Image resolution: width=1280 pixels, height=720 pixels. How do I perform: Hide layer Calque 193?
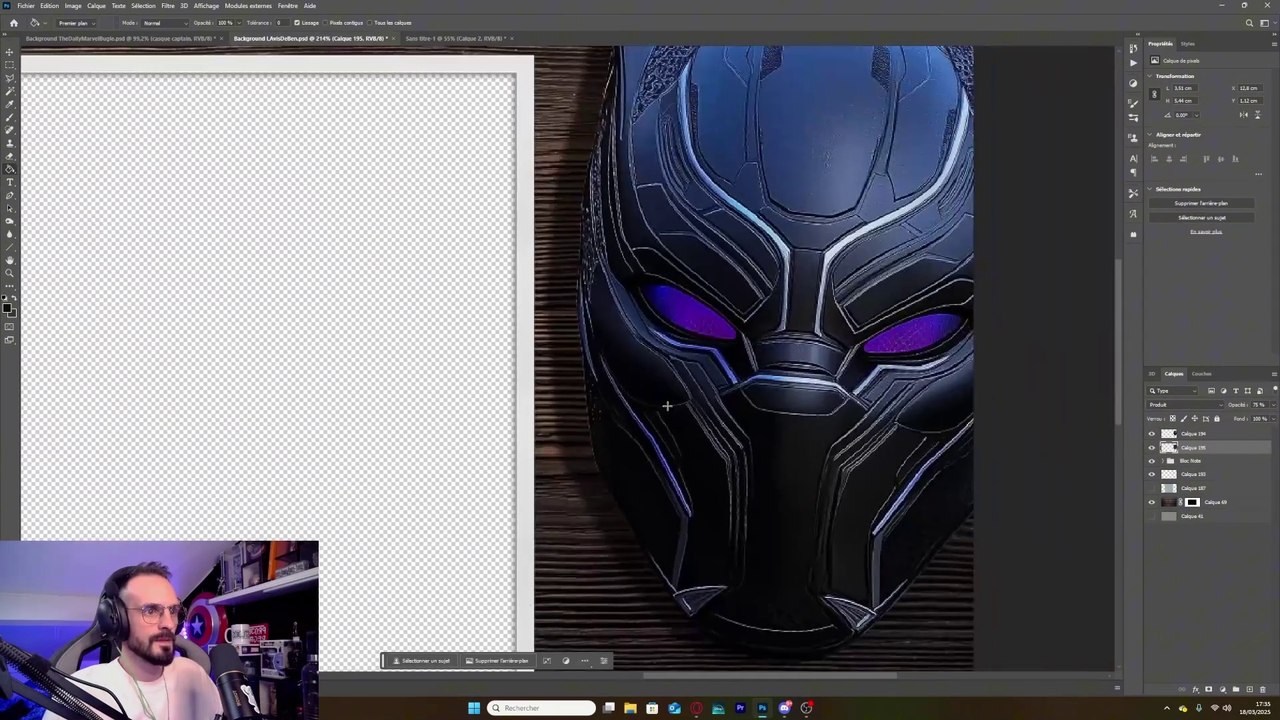[1151, 475]
